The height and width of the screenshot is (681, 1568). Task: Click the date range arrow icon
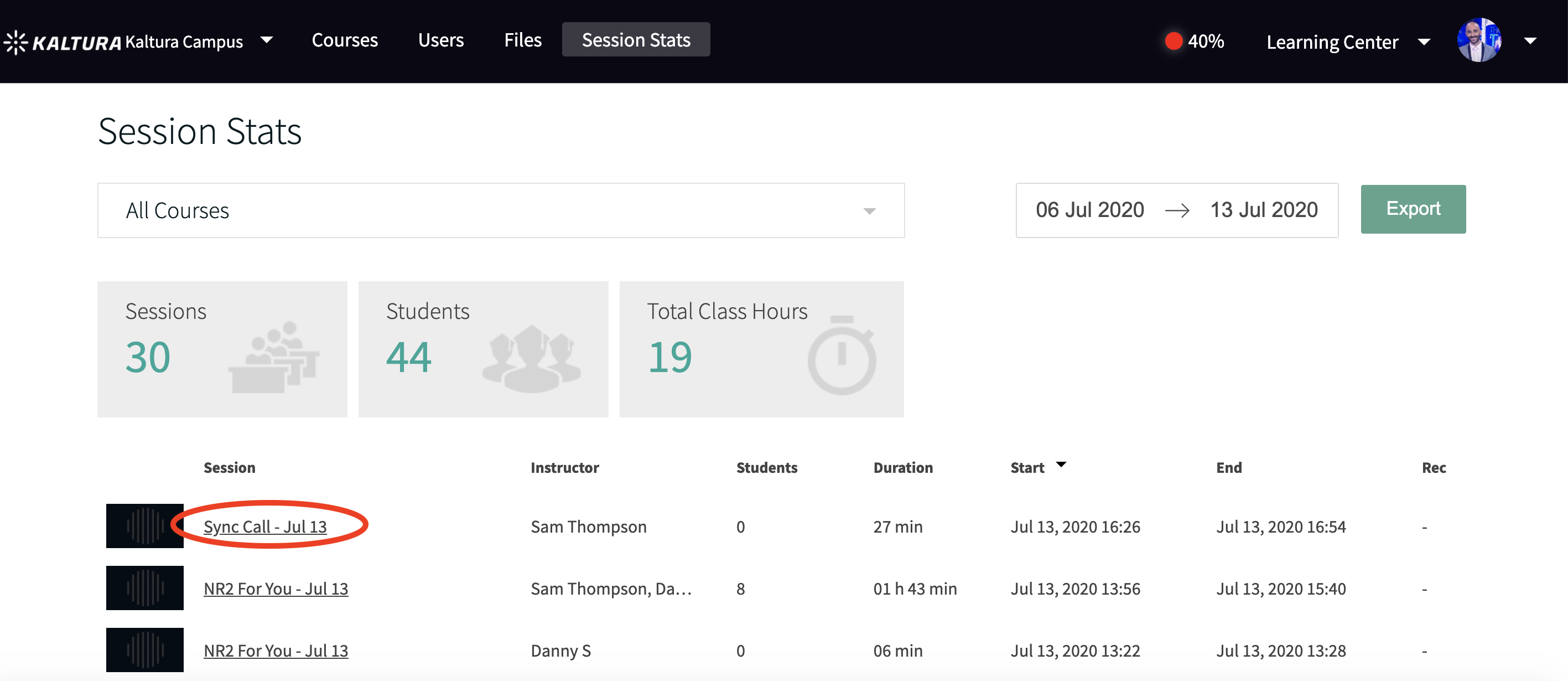click(1177, 211)
